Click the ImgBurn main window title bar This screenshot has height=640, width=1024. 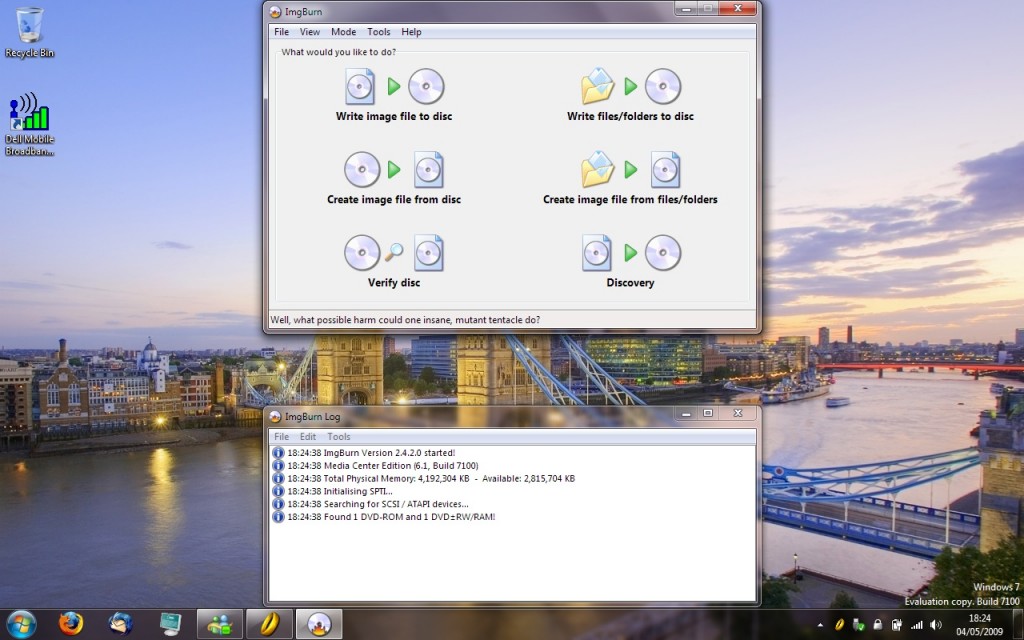[x=470, y=11]
